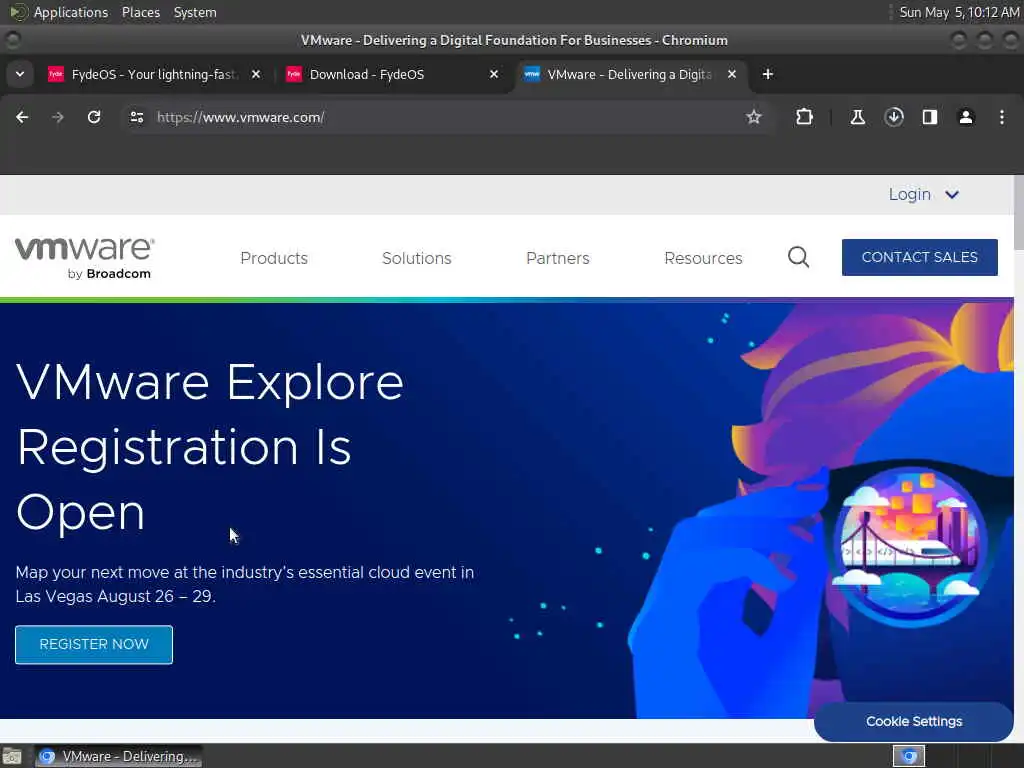Click the VMware taskbar window button

coord(119,756)
